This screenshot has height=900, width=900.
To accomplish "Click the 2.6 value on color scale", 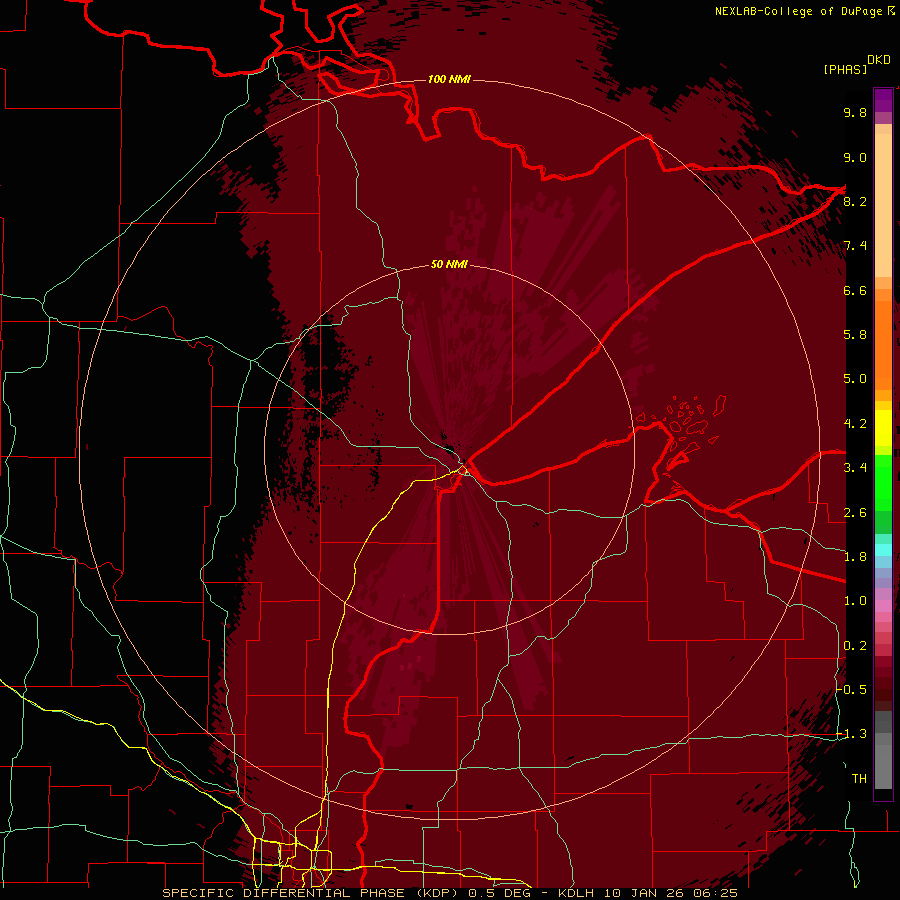I will tap(855, 513).
